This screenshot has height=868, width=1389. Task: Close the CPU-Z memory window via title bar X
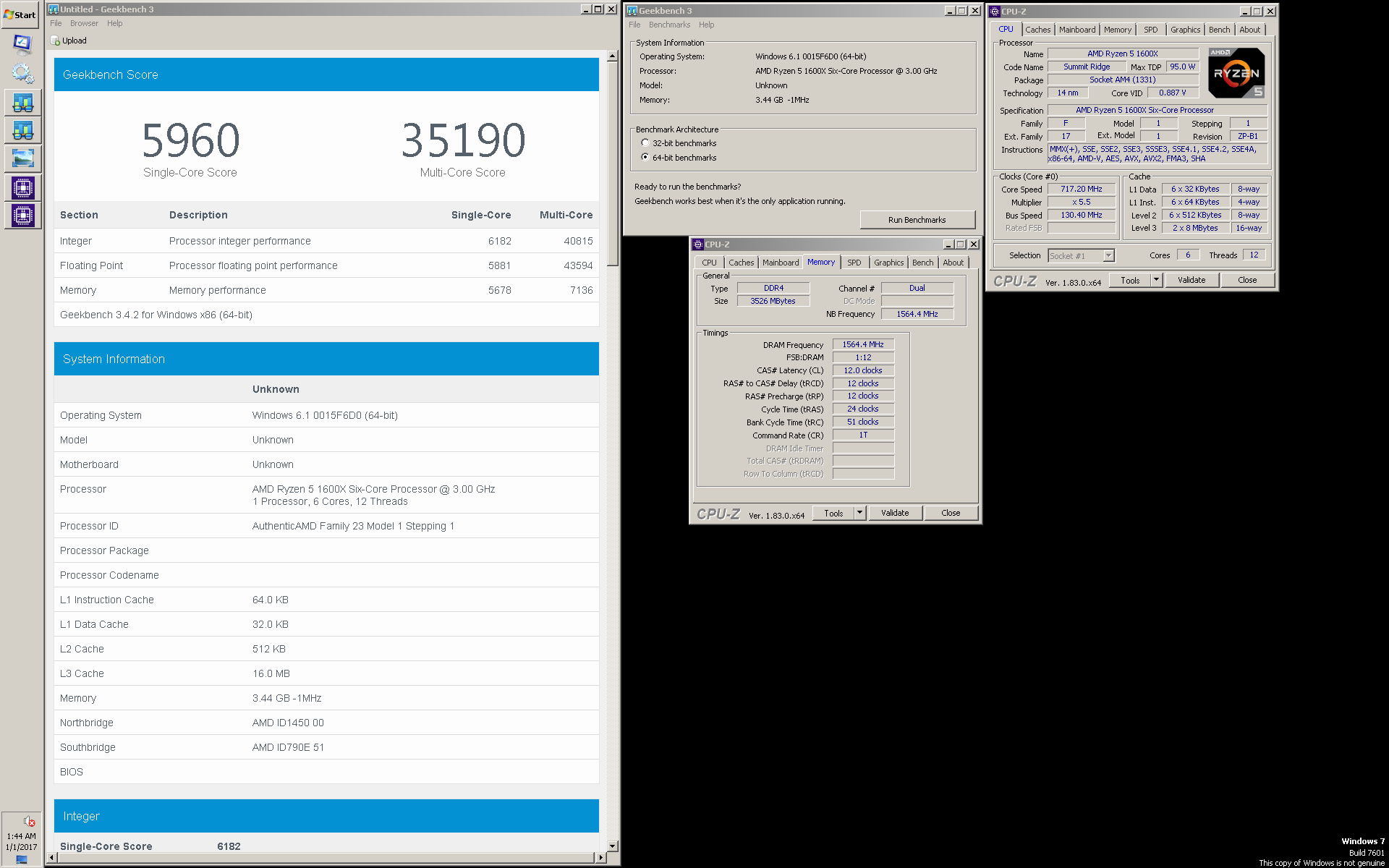(973, 244)
